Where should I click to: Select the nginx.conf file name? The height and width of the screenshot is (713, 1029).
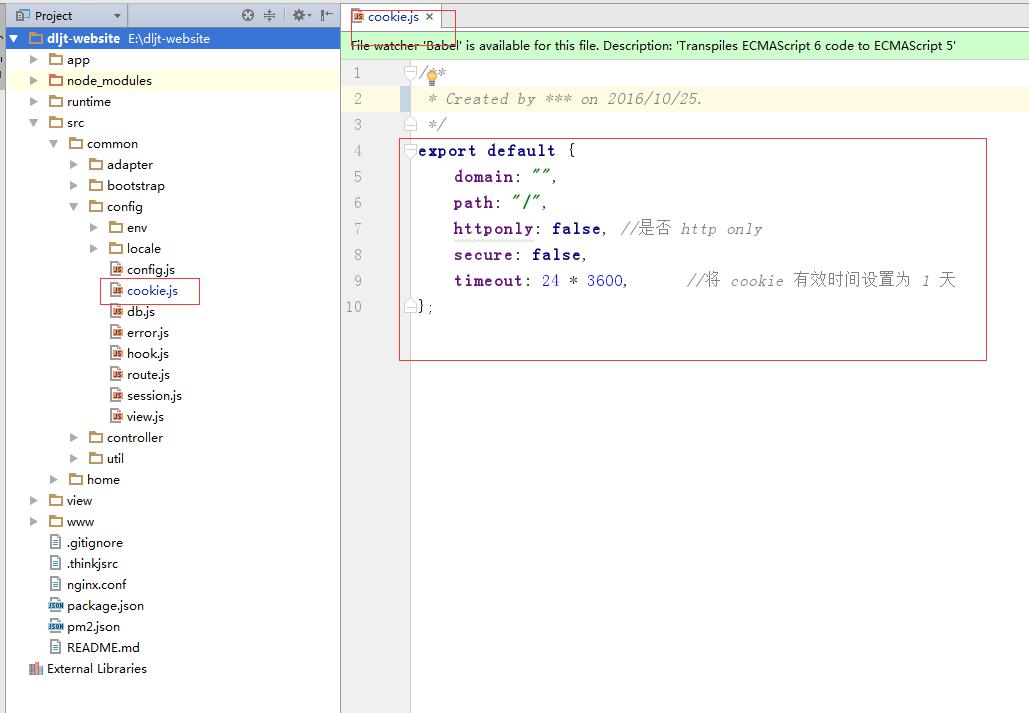(x=96, y=584)
